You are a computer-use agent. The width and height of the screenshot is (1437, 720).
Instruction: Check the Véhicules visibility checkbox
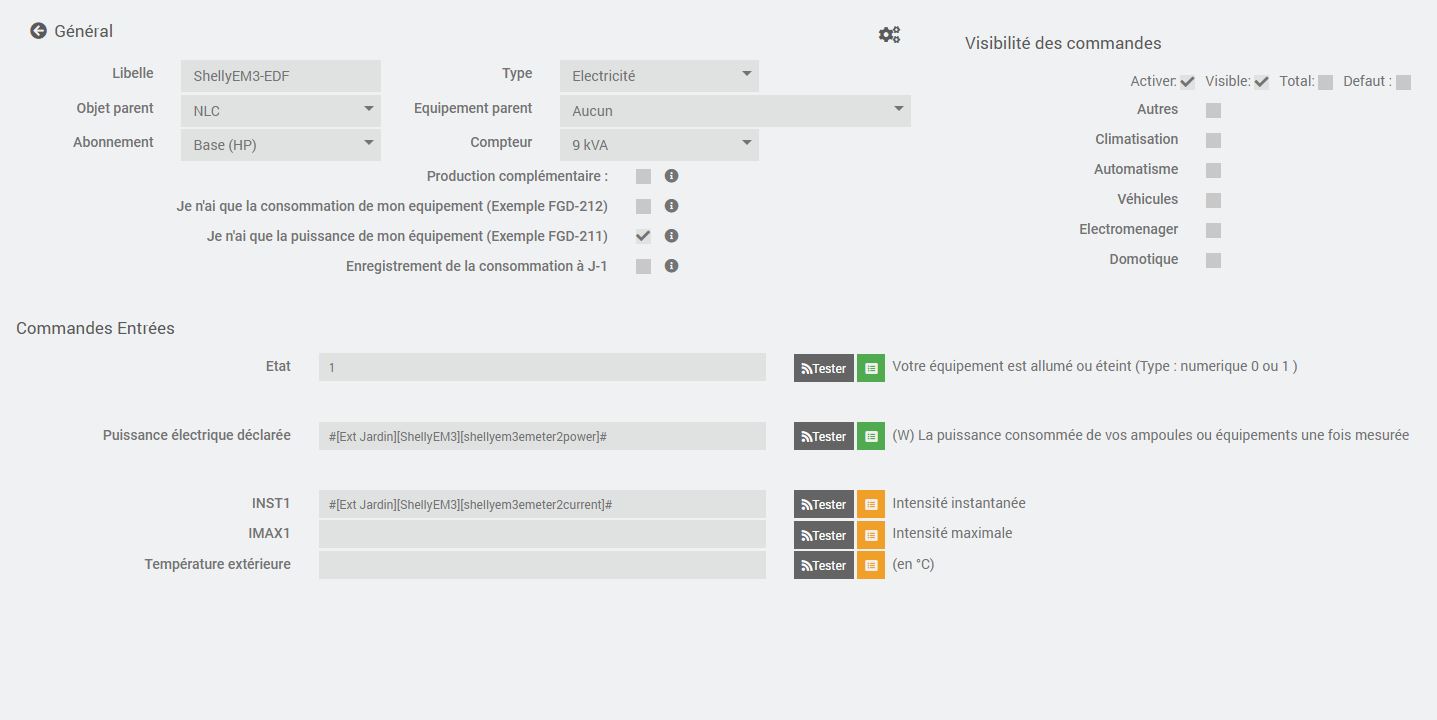(1213, 200)
